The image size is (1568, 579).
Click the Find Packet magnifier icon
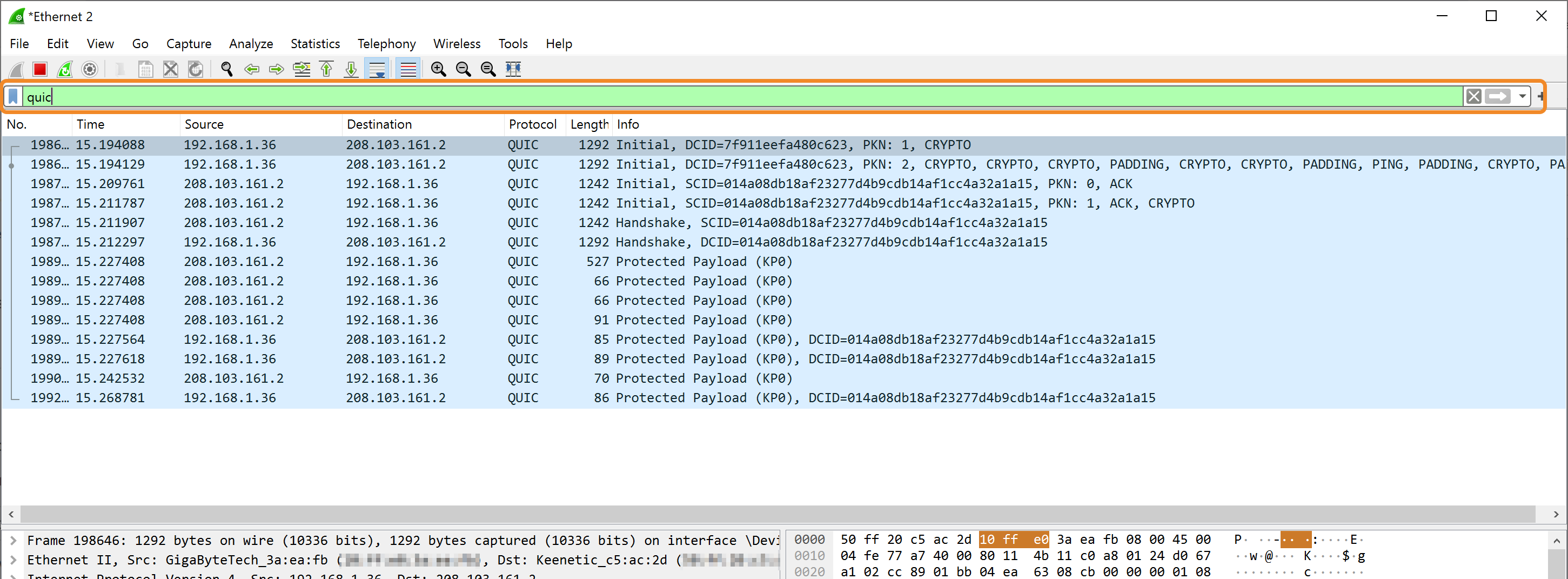[x=226, y=69]
